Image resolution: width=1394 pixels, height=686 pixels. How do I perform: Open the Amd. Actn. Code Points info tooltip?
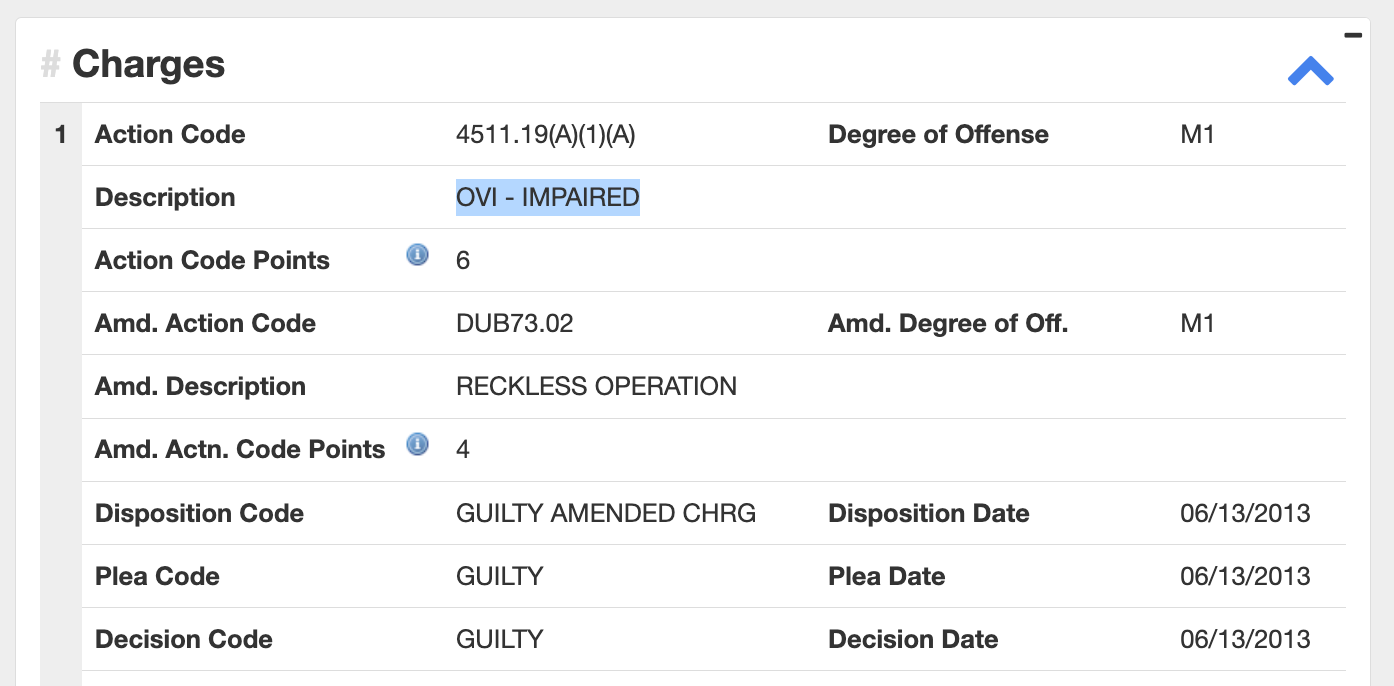(x=417, y=444)
